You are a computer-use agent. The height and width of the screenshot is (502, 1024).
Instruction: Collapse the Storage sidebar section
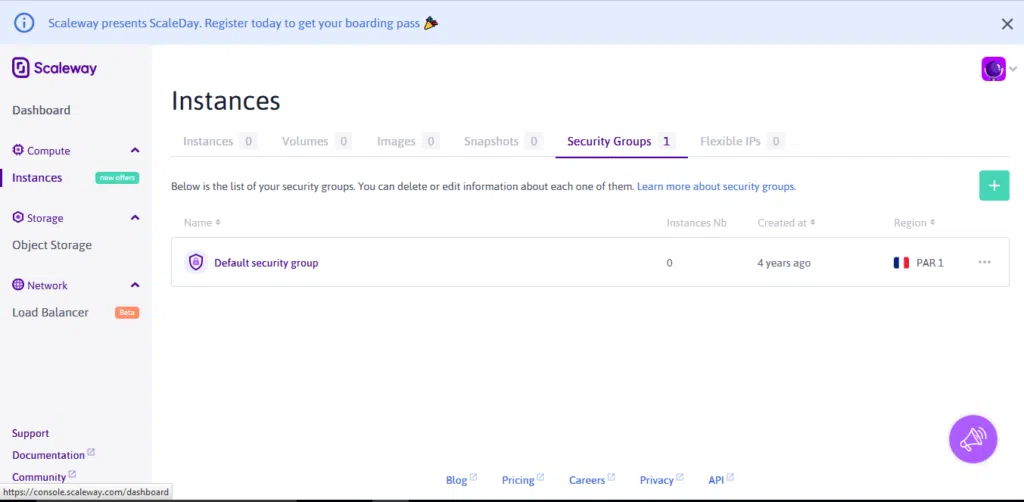coord(135,218)
